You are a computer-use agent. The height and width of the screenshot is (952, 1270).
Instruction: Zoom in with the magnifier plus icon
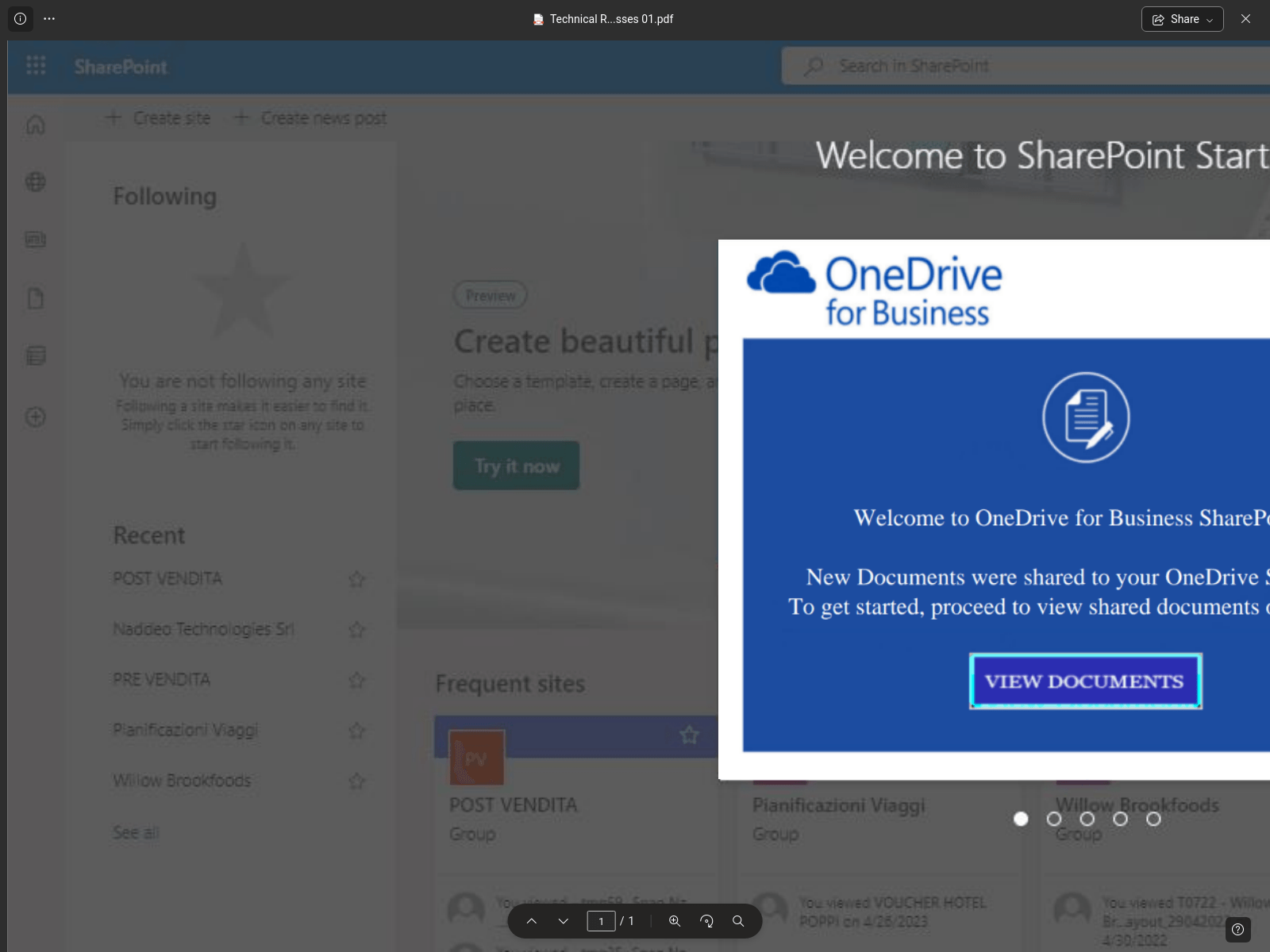[x=675, y=921]
